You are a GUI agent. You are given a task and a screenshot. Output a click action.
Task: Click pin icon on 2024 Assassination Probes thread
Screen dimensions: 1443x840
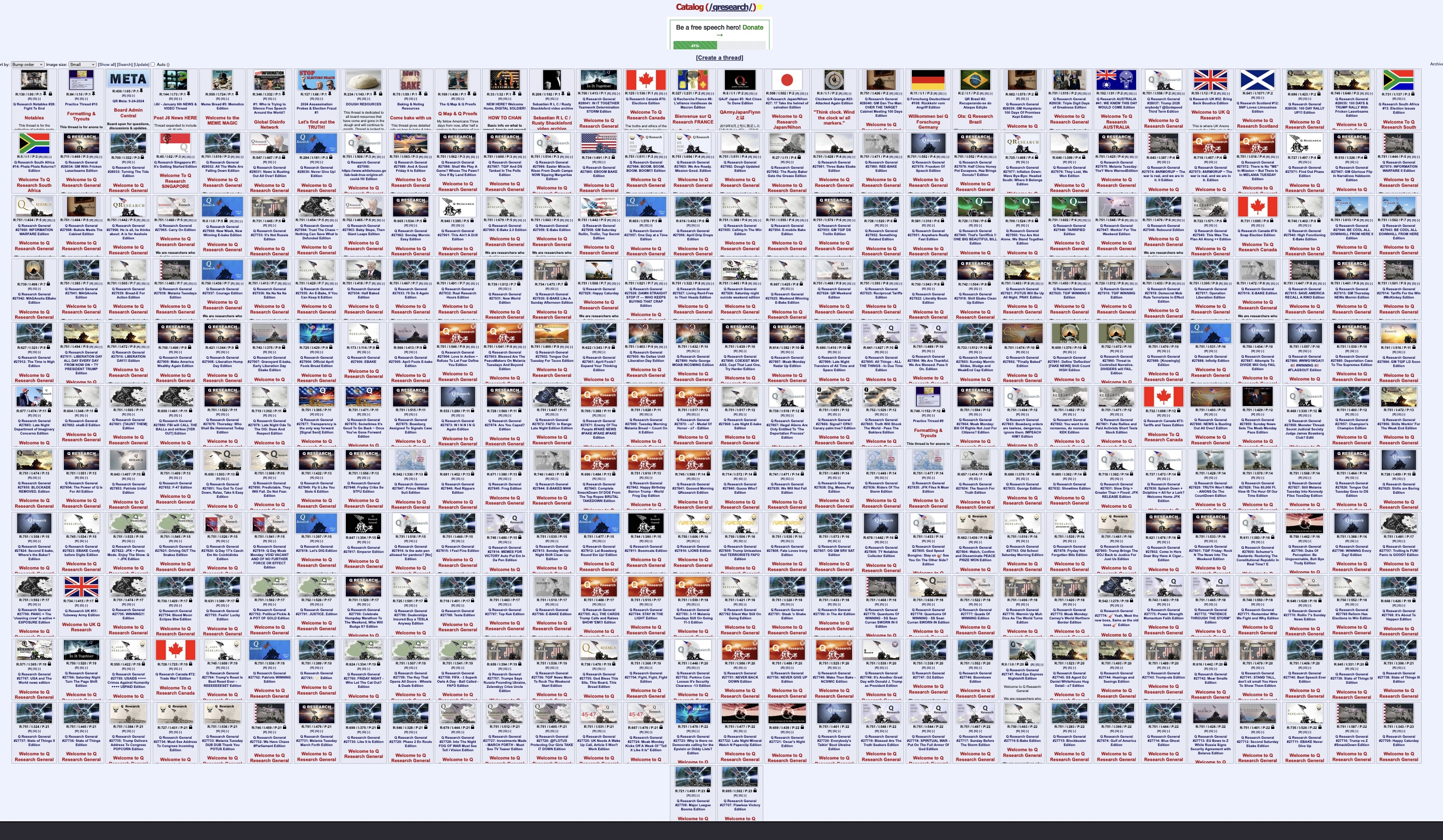click(330, 94)
